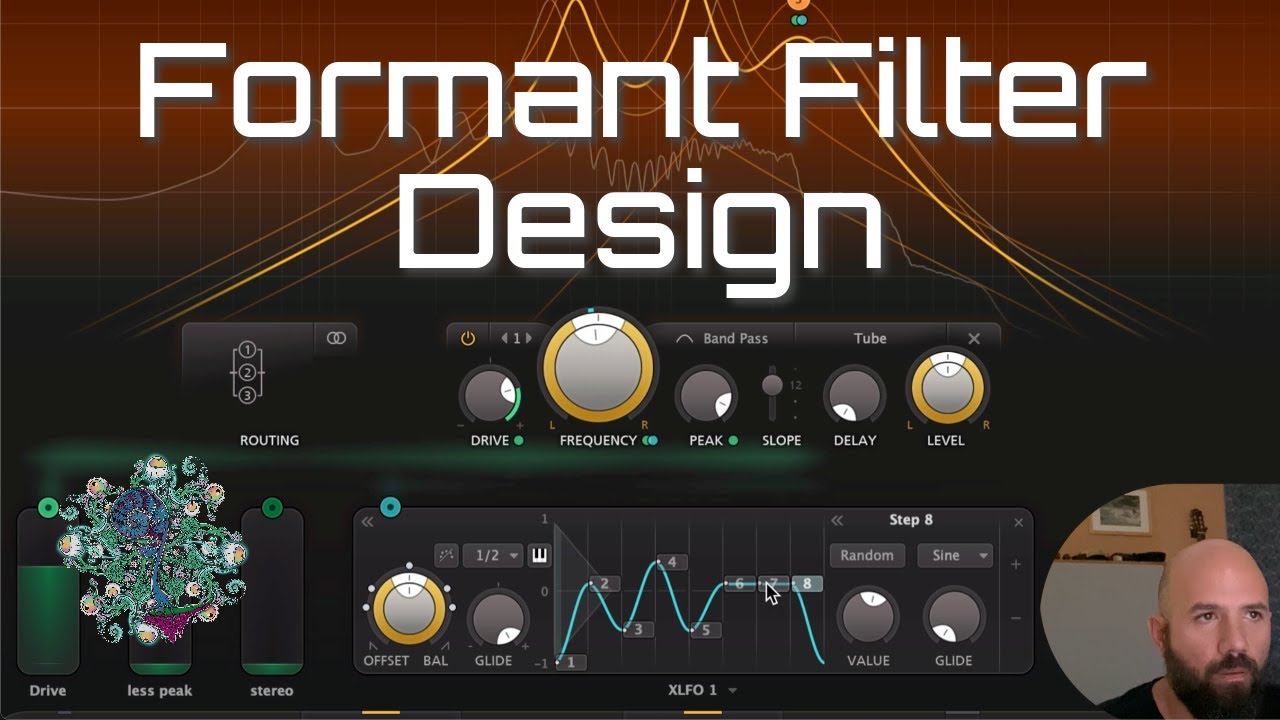This screenshot has height=720, width=1280.
Task: Click the Random button
Action: 867,555
